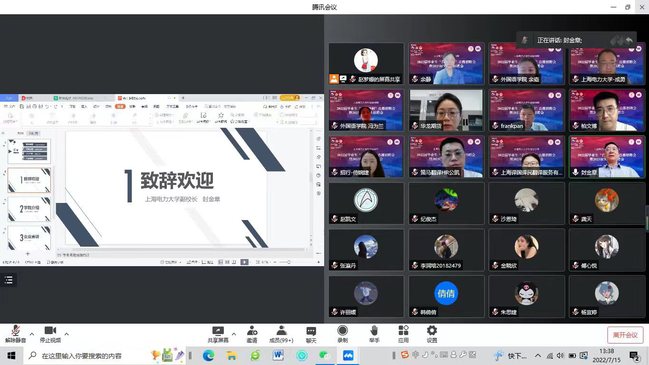Viewport: 649px width, 365px height.
Task: Raise hand using the hand icon
Action: pos(374,334)
